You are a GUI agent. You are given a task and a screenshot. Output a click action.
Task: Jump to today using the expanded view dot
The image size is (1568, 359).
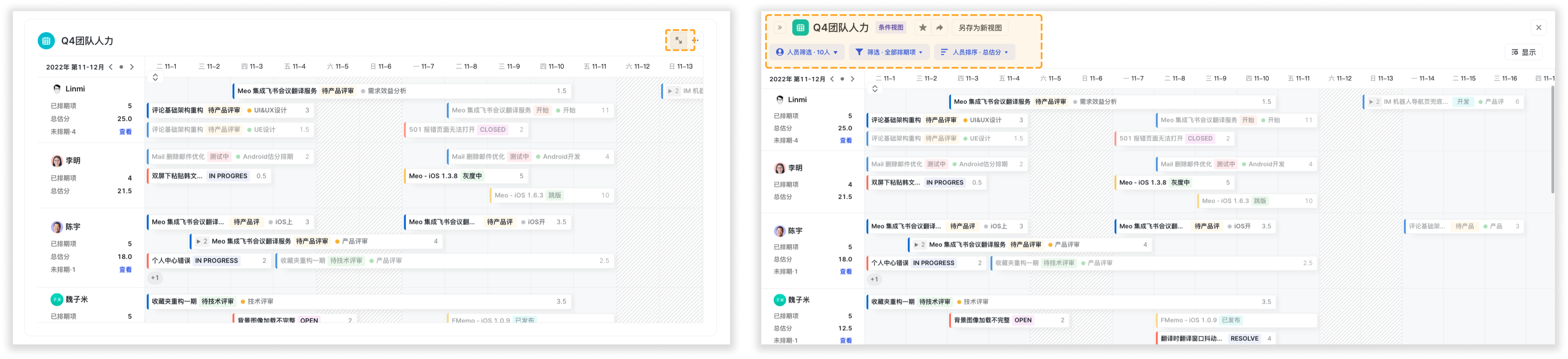pyautogui.click(x=843, y=79)
